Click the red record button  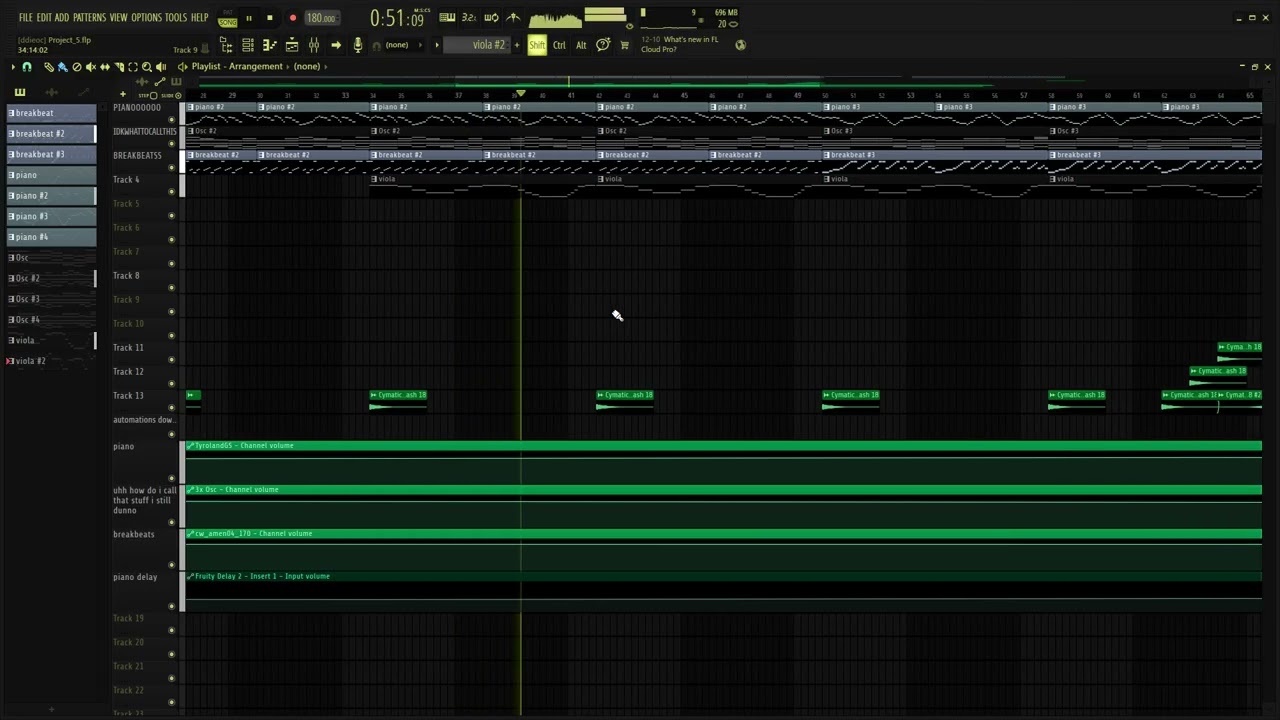(x=293, y=18)
